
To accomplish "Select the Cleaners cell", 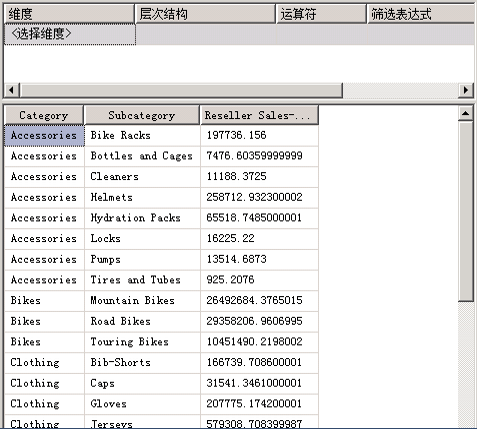I will [x=142, y=177].
